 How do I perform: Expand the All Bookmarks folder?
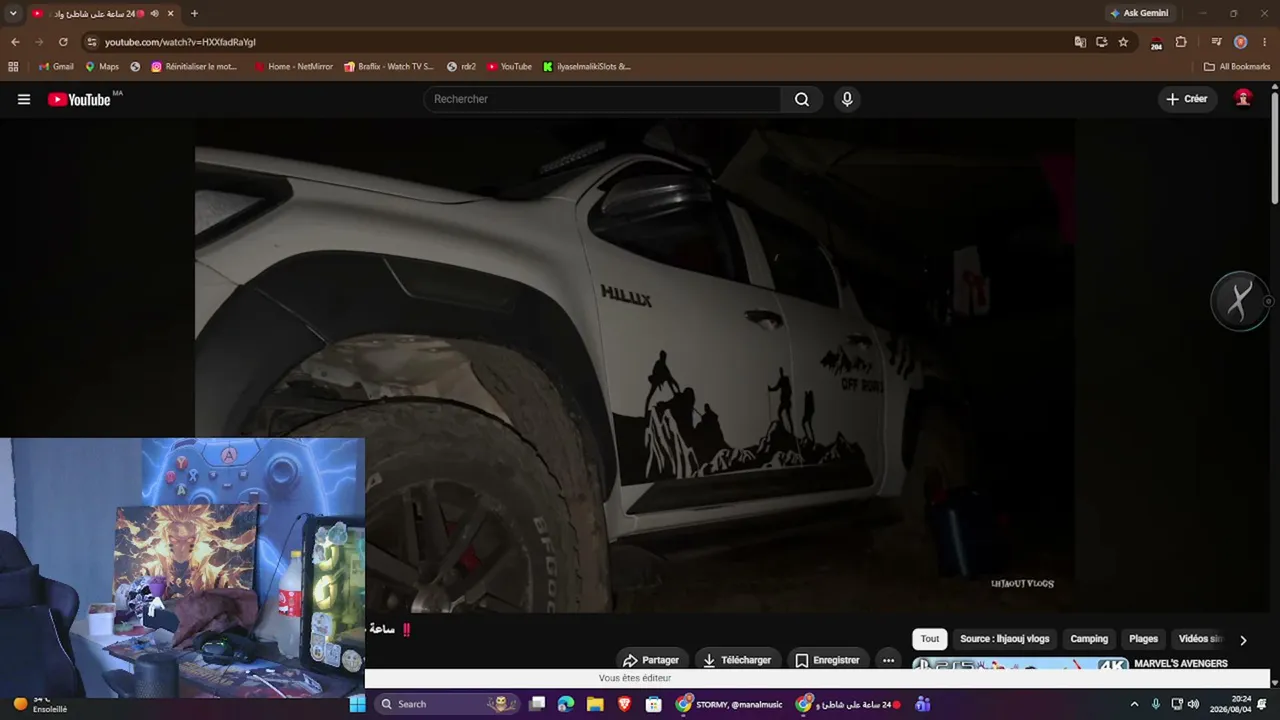pos(1237,67)
